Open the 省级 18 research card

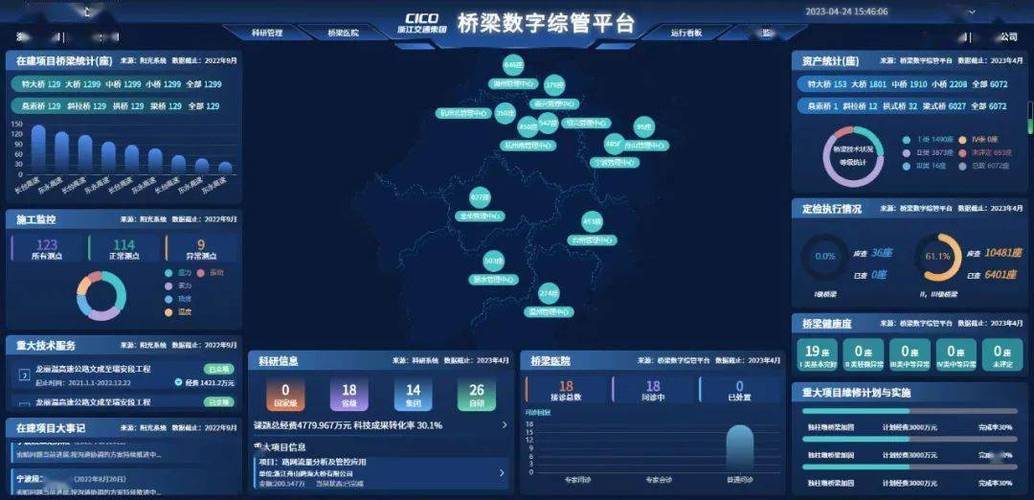point(350,394)
